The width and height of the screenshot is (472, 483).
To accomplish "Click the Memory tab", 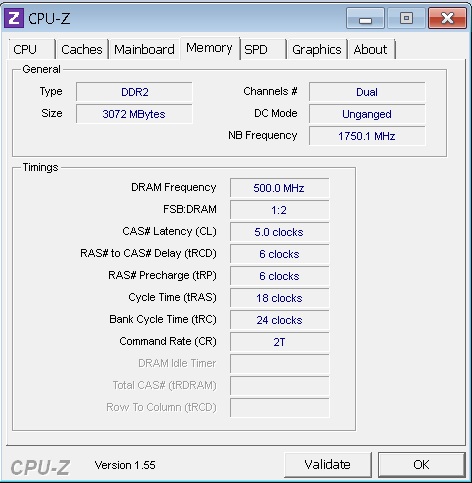I will 209,48.
